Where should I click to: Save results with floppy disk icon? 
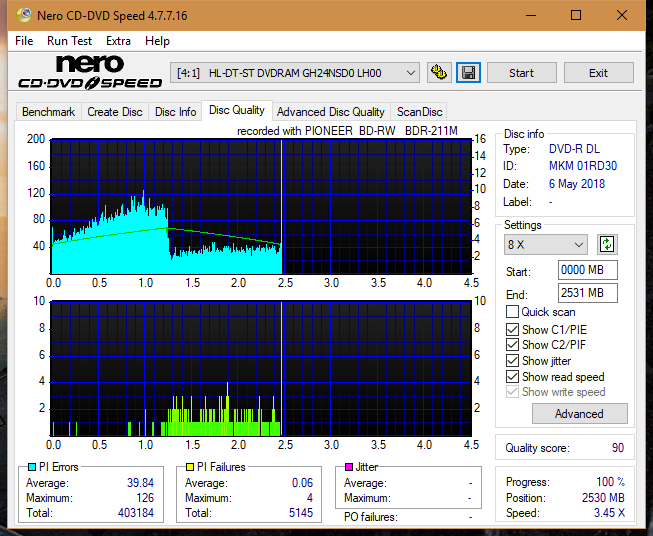(469, 73)
